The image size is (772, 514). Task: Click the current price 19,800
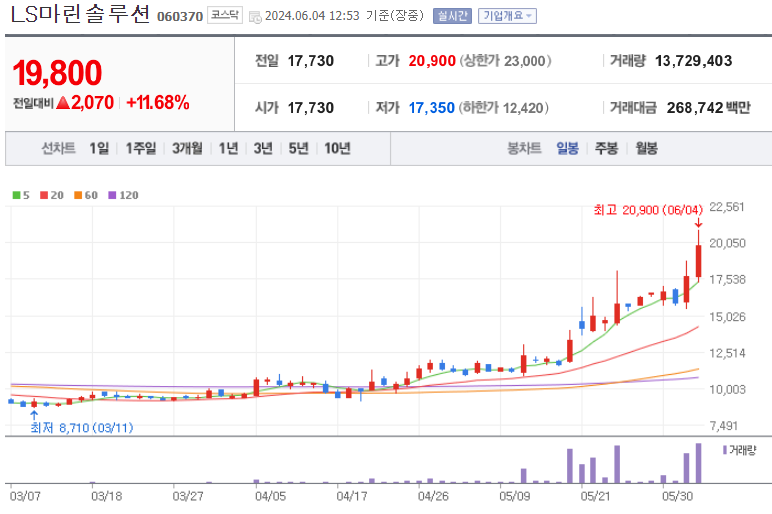click(x=57, y=73)
